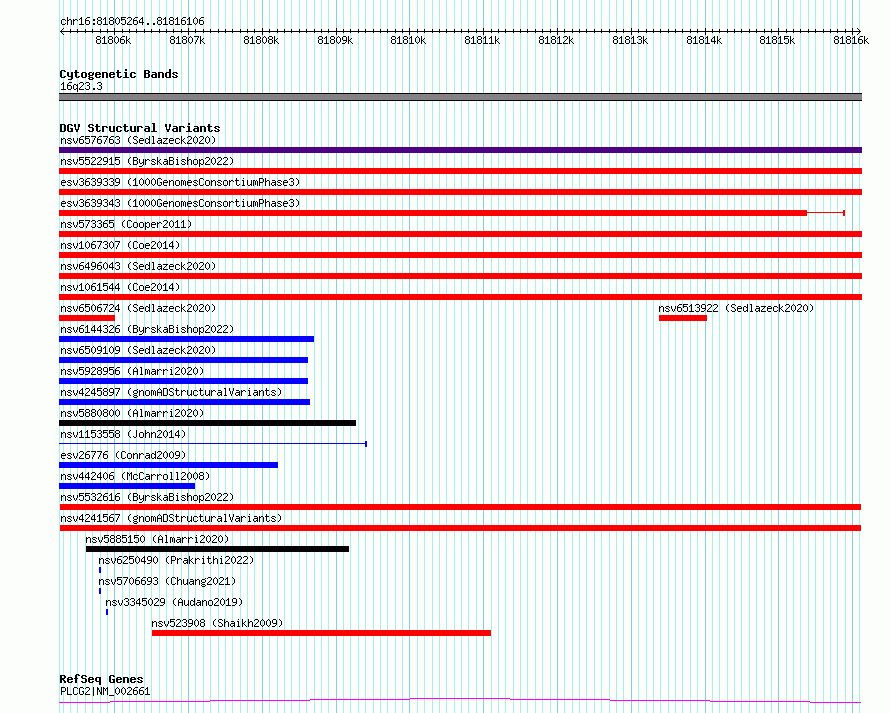Click the blue nsv6144326 variant bar
890x713 pixels.
tap(186, 339)
